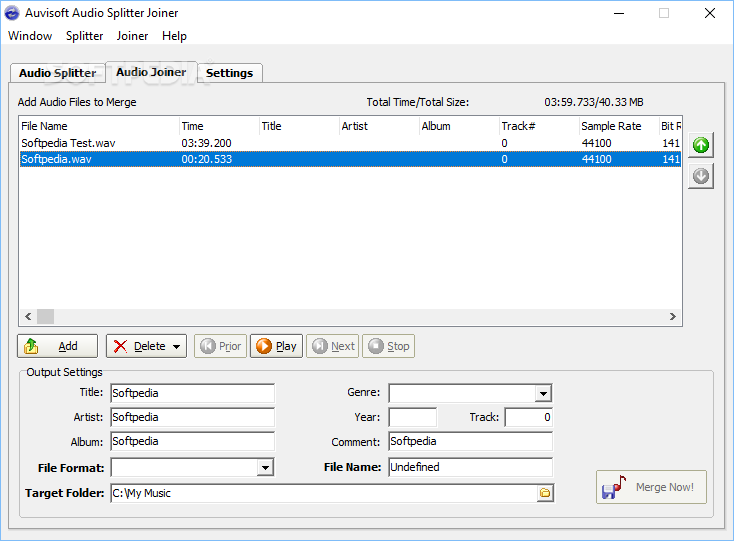Expand the File Format dropdown
This screenshot has width=734, height=541.
click(265, 468)
